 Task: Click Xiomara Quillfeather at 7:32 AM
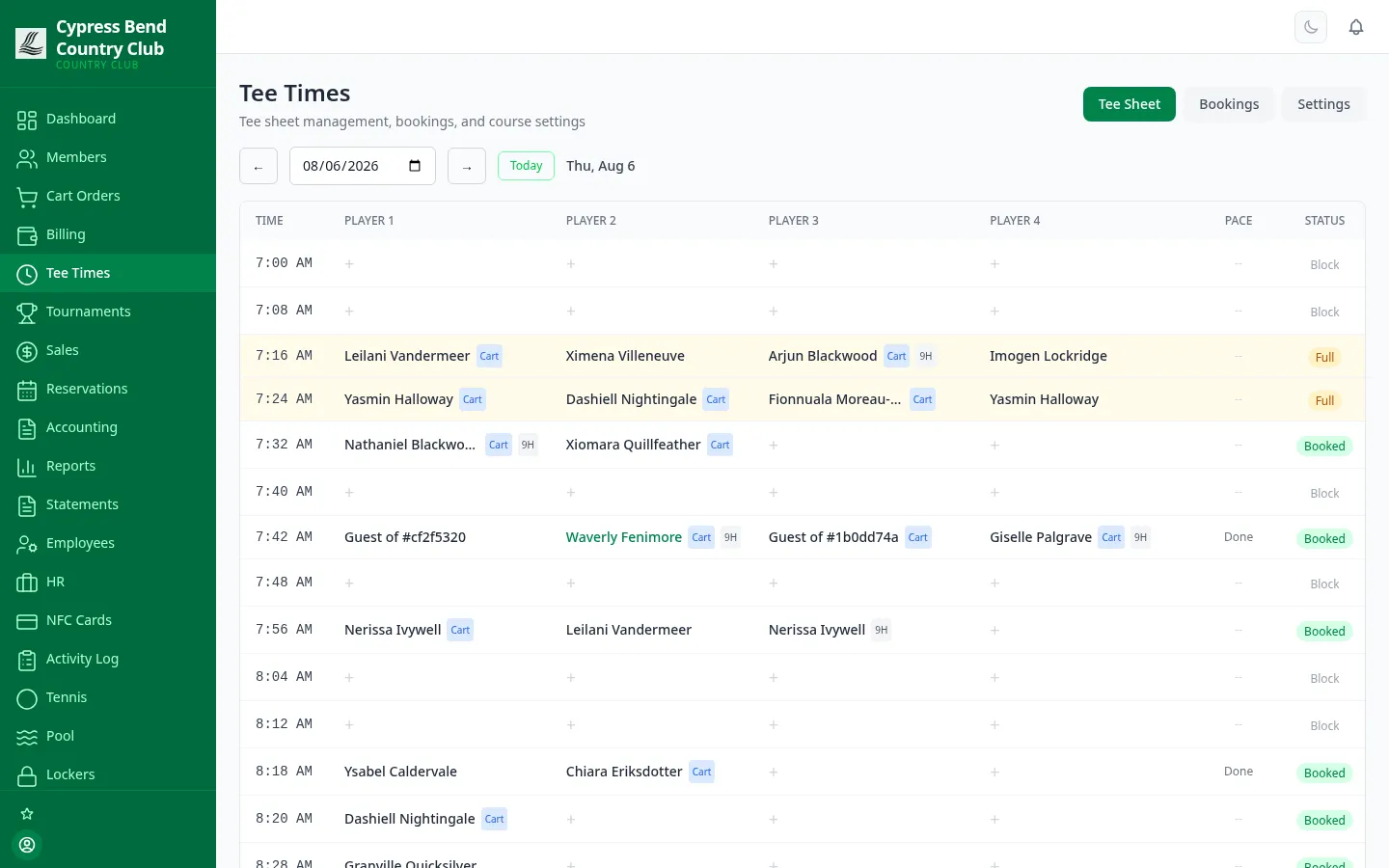[x=633, y=445]
